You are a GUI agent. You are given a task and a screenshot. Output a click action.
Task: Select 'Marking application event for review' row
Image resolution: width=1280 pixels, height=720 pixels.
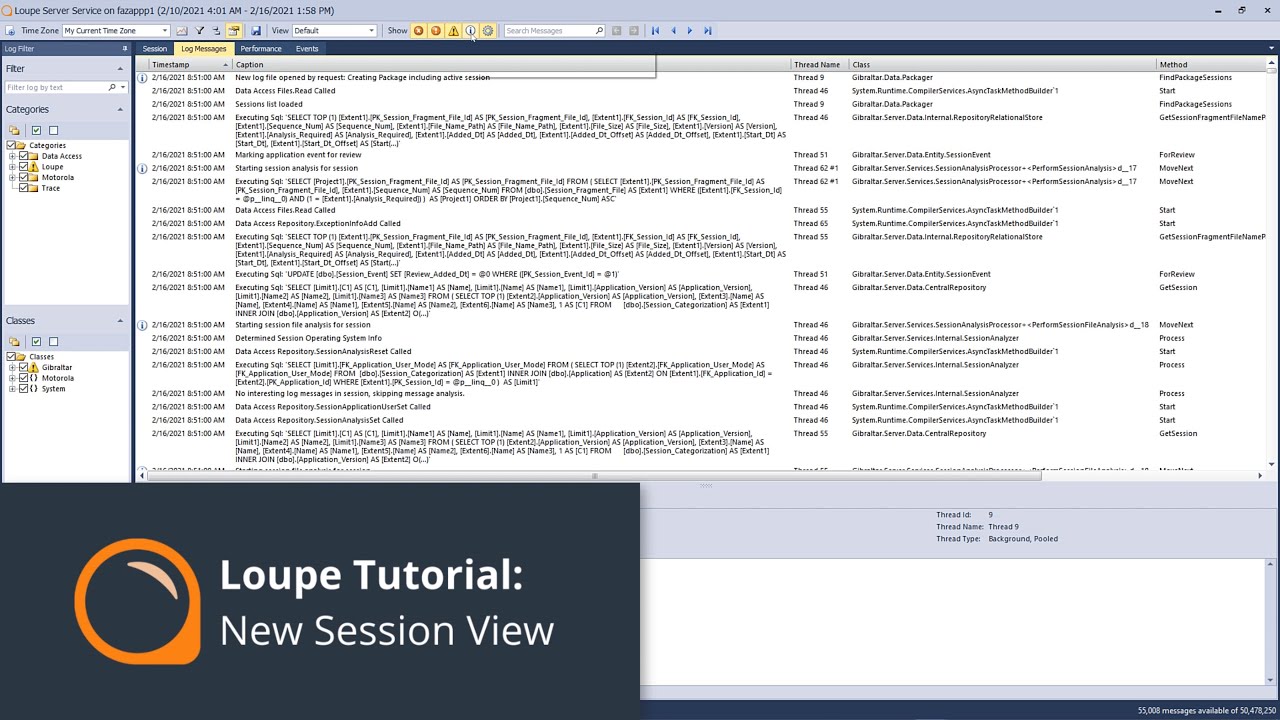pos(700,155)
